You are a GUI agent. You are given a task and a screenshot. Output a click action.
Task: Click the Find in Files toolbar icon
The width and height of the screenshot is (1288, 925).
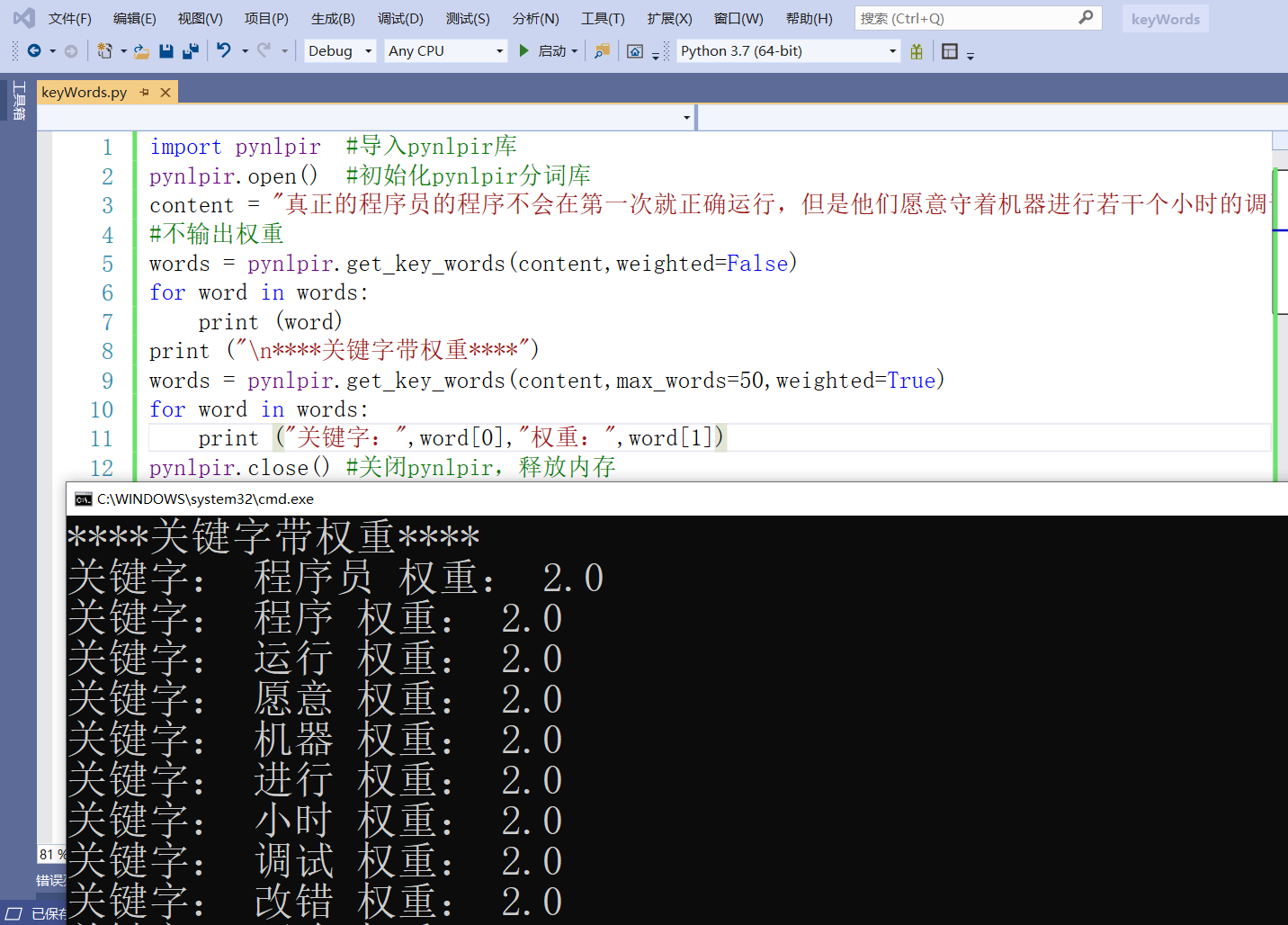click(x=602, y=51)
